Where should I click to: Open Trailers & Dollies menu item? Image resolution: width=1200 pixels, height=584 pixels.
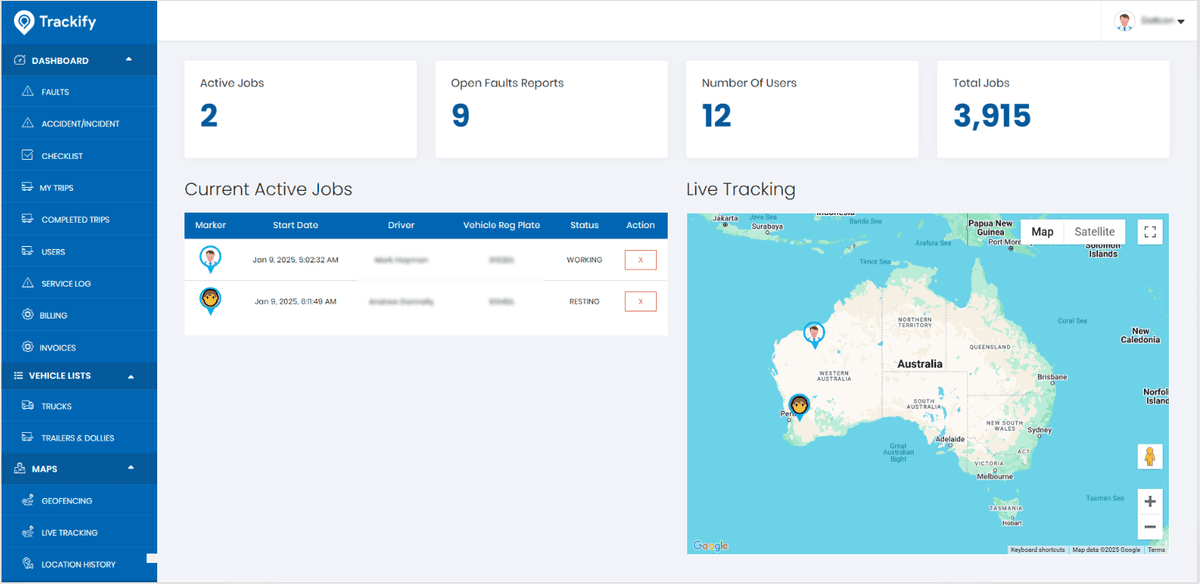pos(77,438)
